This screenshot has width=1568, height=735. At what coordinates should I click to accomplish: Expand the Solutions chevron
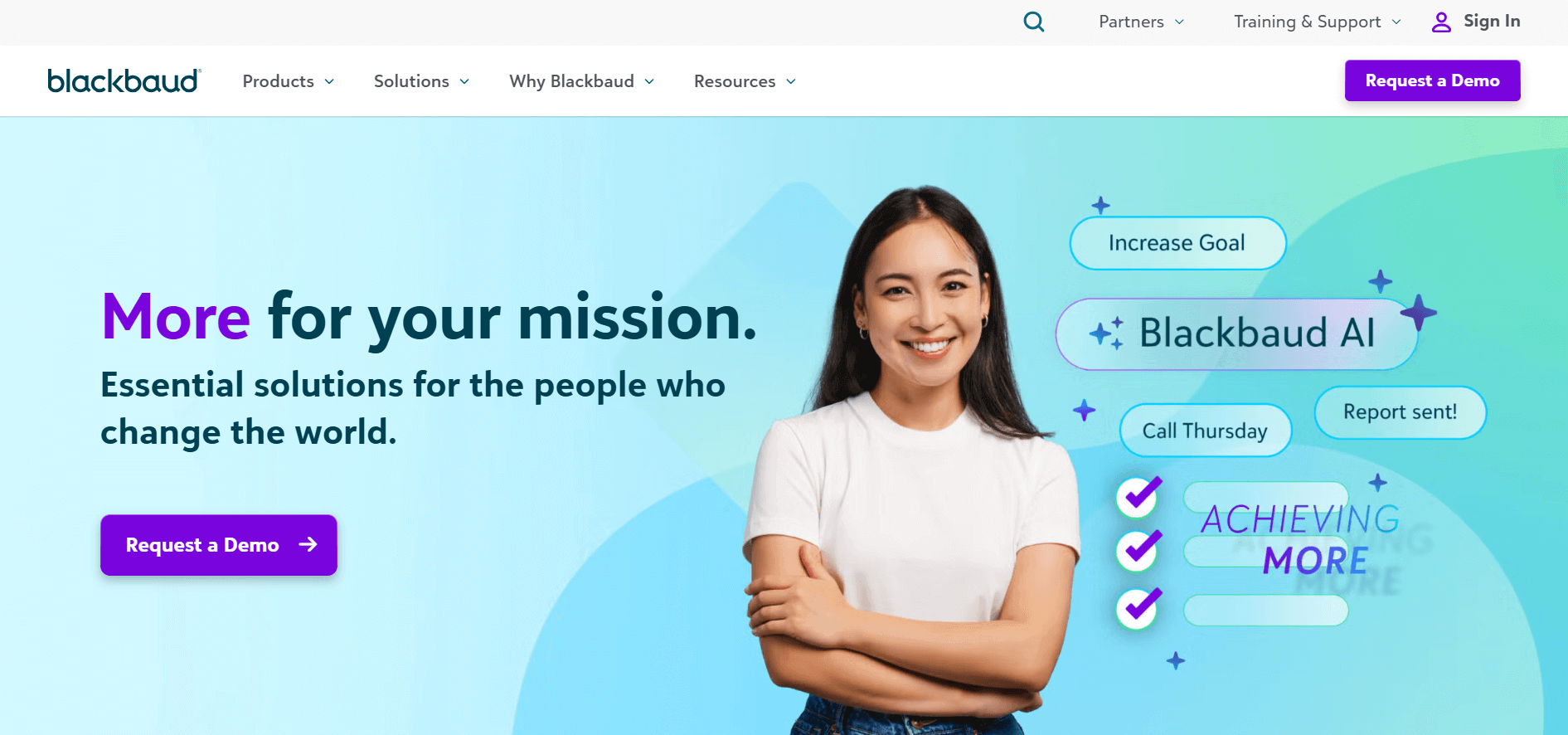click(464, 81)
